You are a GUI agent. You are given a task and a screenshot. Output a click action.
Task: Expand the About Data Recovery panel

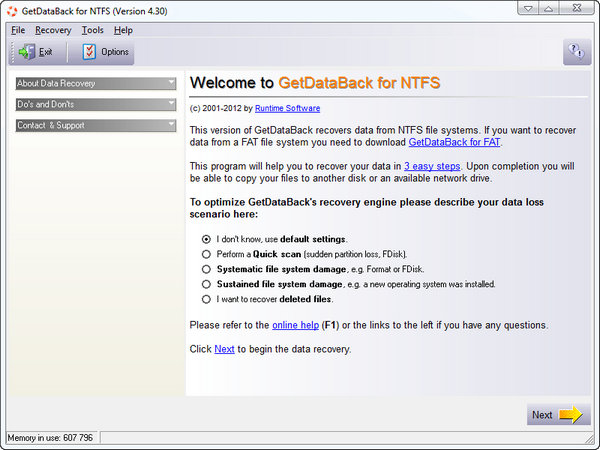pyautogui.click(x=96, y=83)
